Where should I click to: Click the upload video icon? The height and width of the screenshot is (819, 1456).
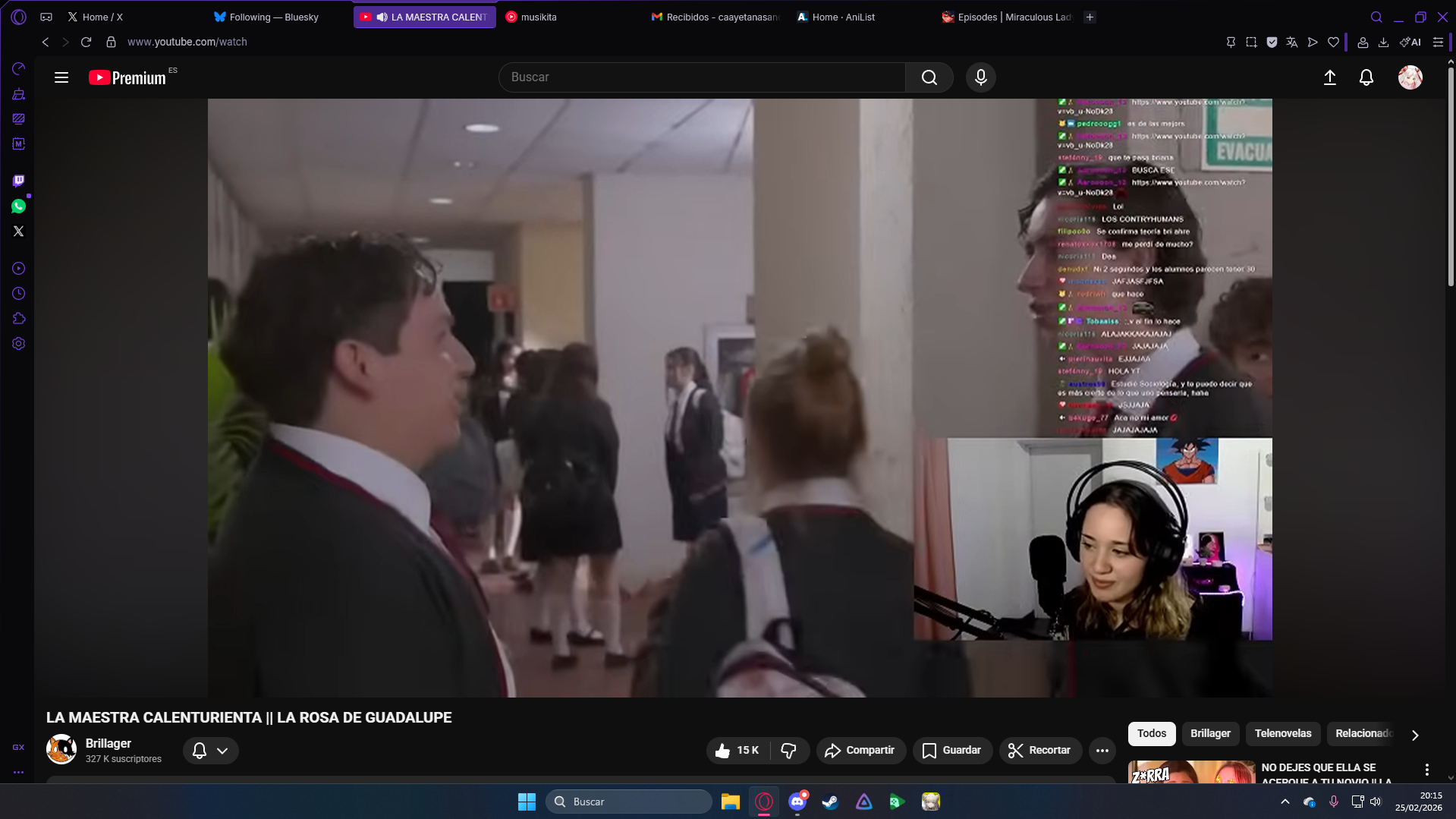tap(1329, 77)
